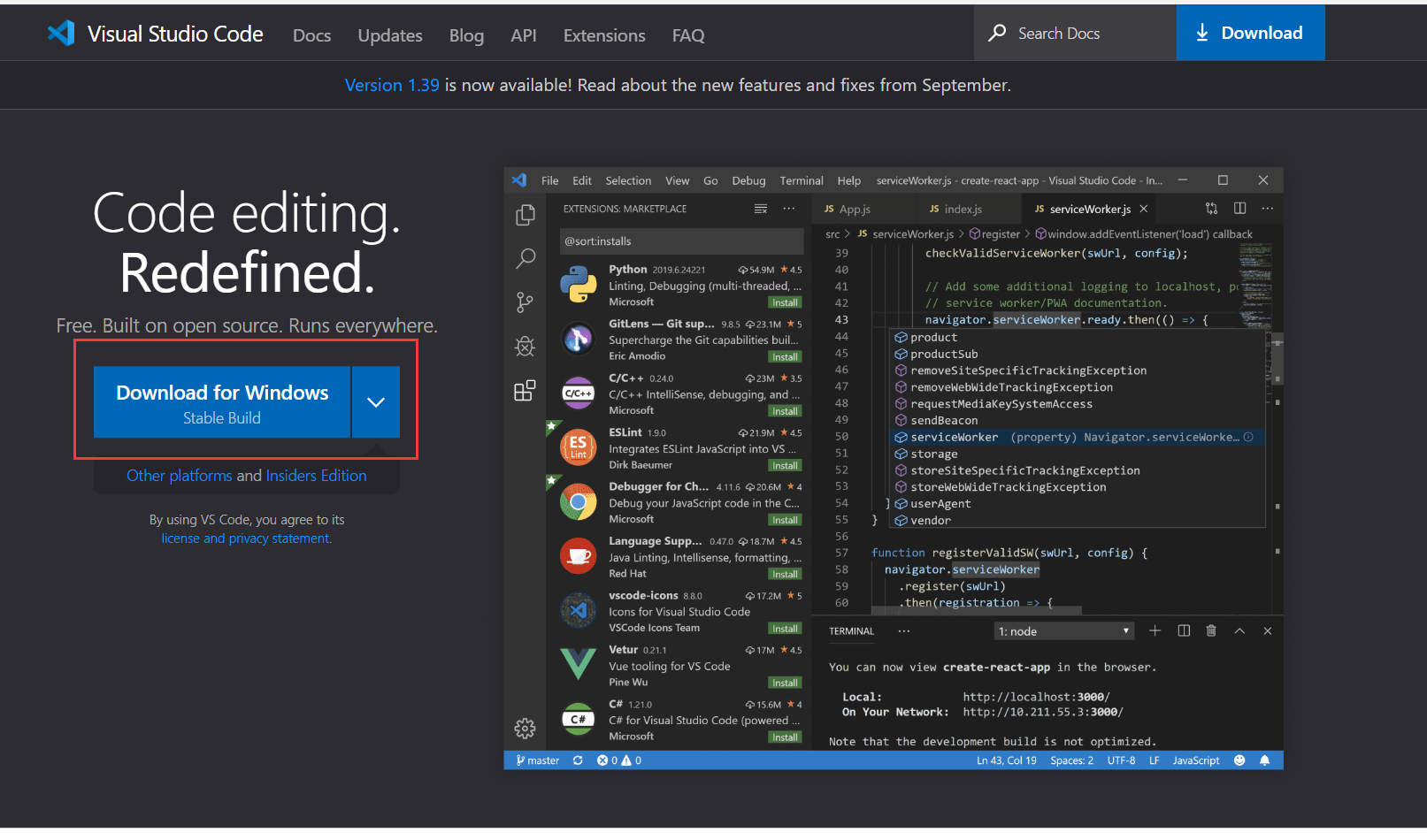Open the Selection menu

(628, 180)
